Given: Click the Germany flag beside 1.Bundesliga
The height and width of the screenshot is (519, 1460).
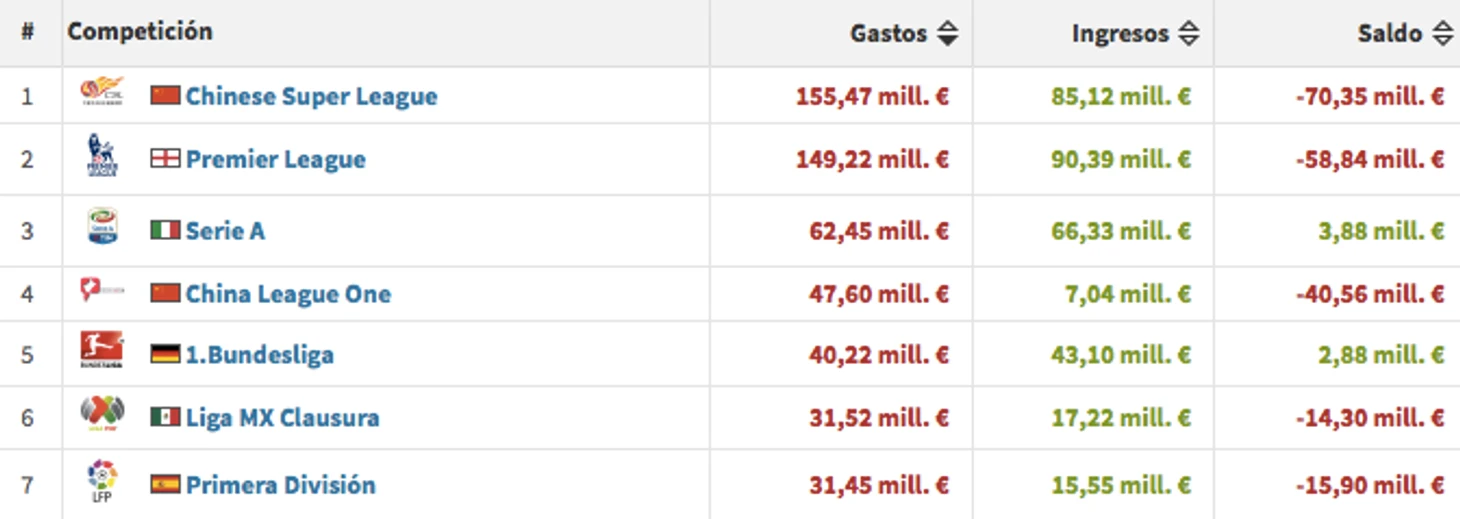Looking at the screenshot, I should pyautogui.click(x=165, y=354).
